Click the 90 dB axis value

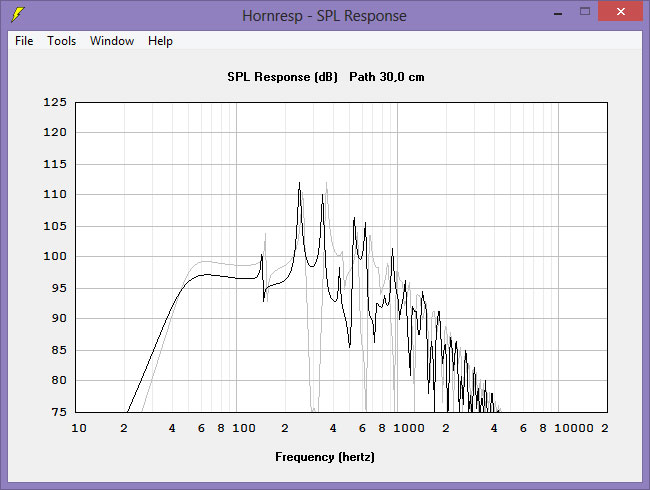(x=59, y=318)
